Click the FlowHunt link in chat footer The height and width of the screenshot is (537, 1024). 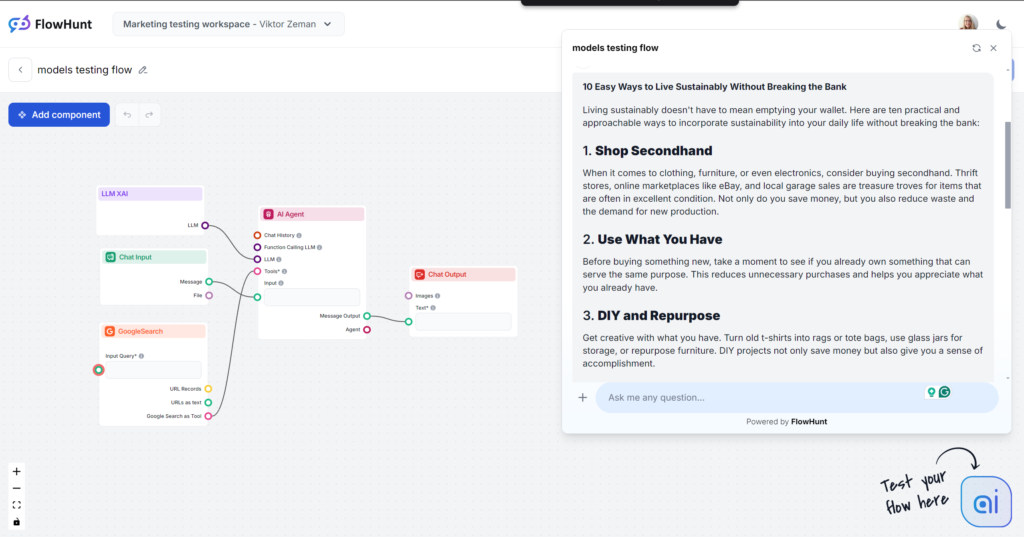click(x=809, y=422)
